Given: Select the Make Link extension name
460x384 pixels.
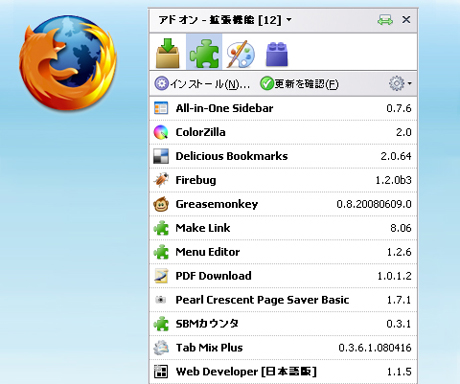Looking at the screenshot, I should tap(203, 228).
